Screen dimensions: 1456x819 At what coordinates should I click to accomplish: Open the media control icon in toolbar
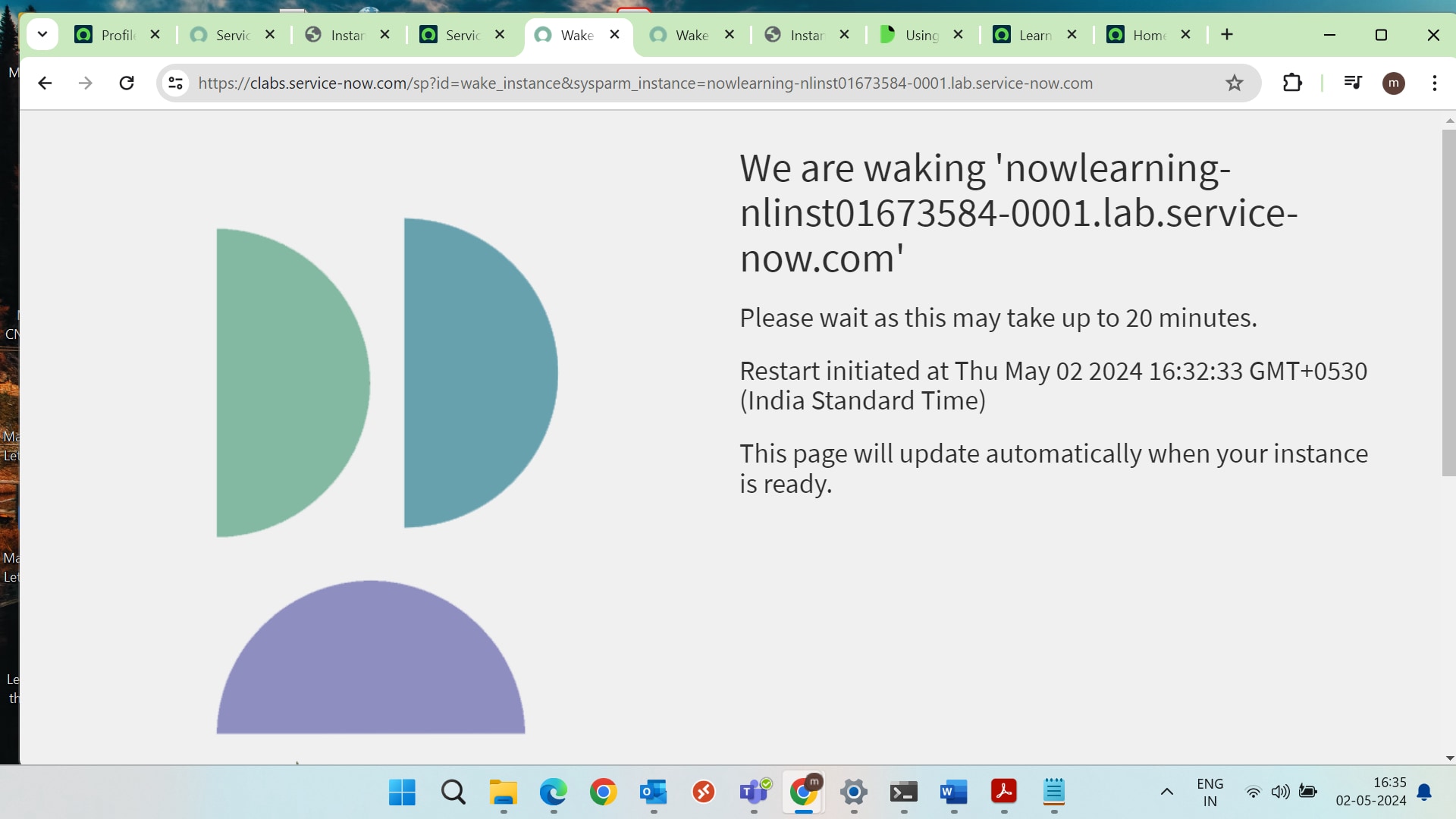pyautogui.click(x=1353, y=83)
